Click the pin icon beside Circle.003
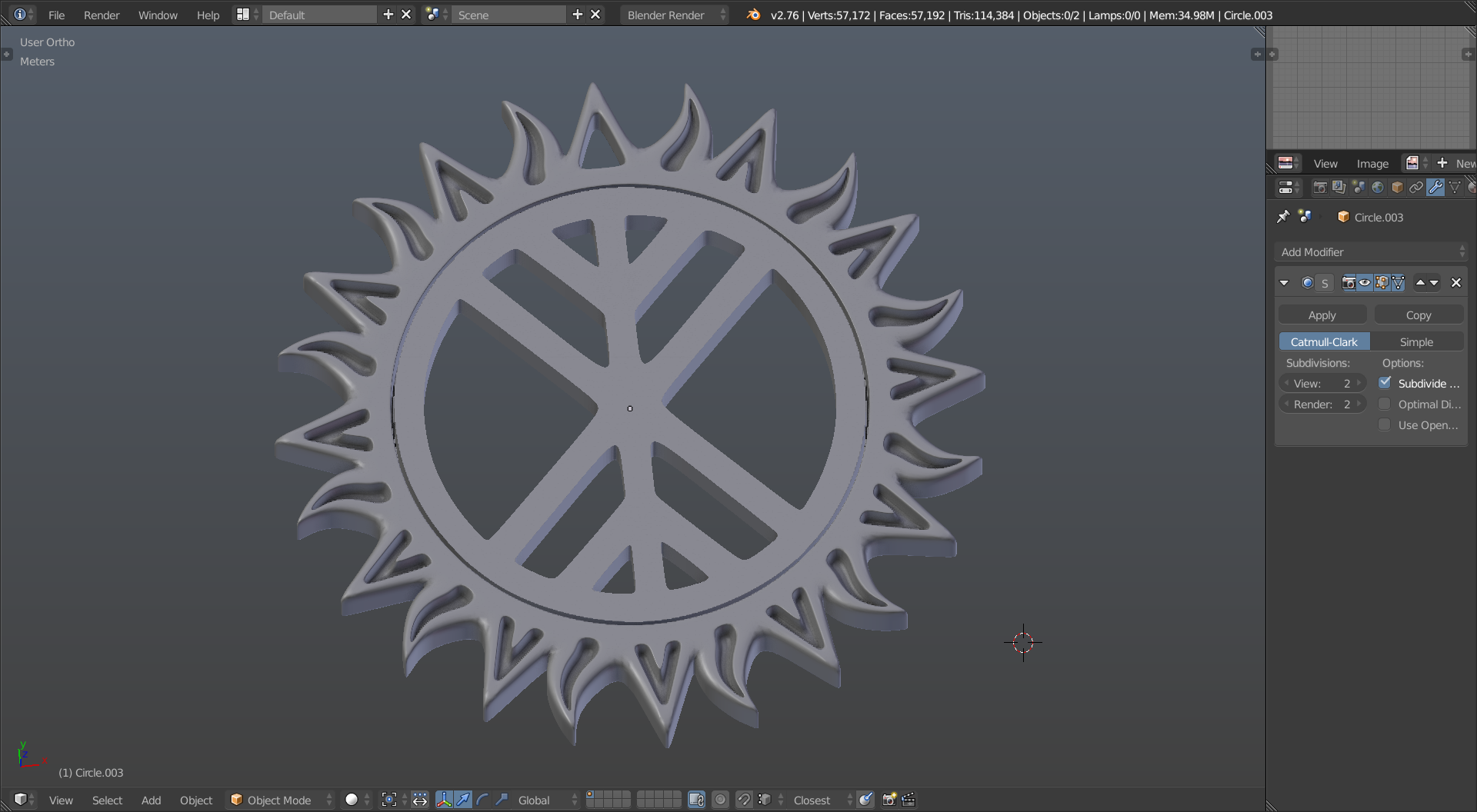1477x812 pixels. click(x=1283, y=217)
